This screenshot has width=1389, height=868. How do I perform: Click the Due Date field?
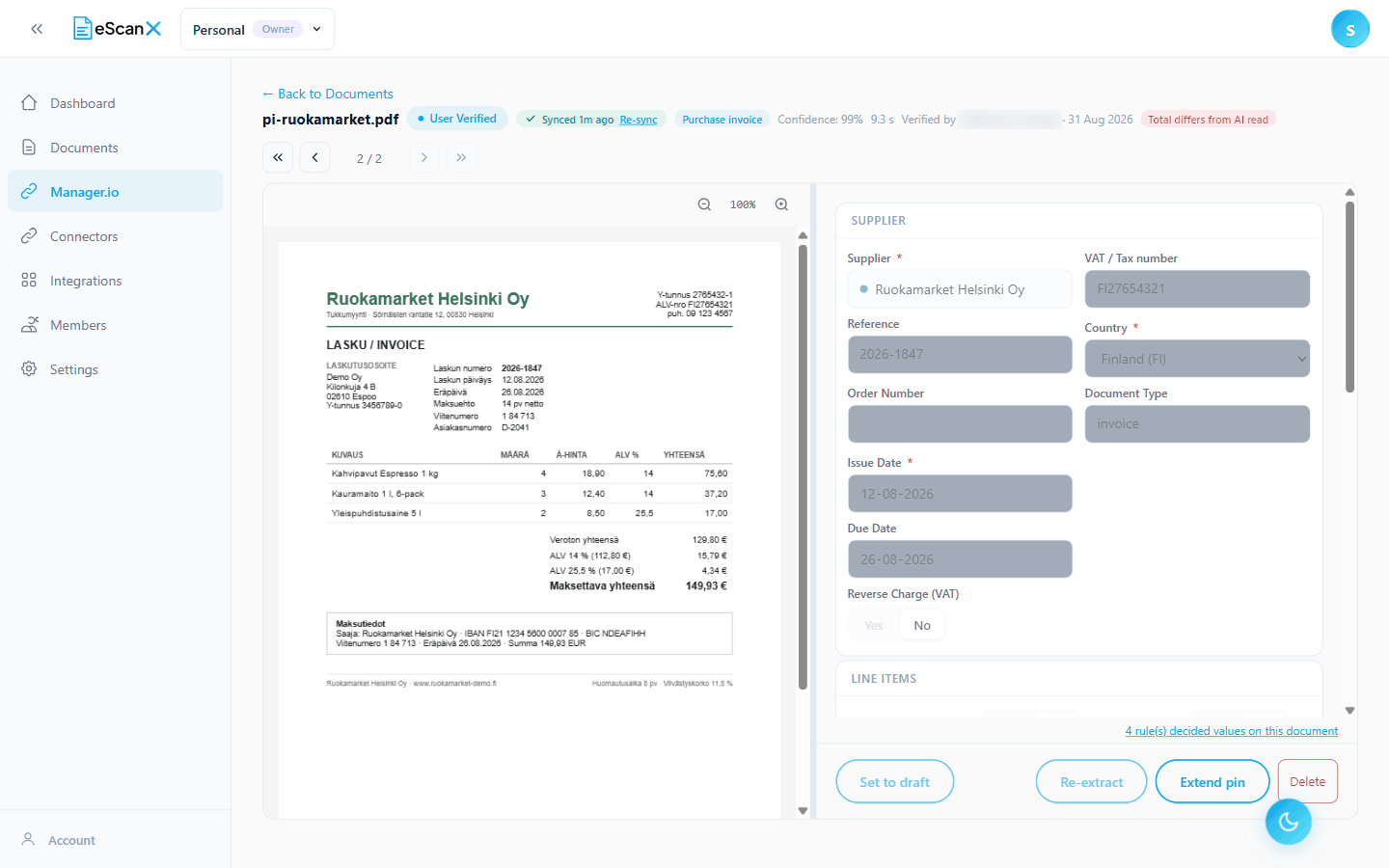pos(960,559)
